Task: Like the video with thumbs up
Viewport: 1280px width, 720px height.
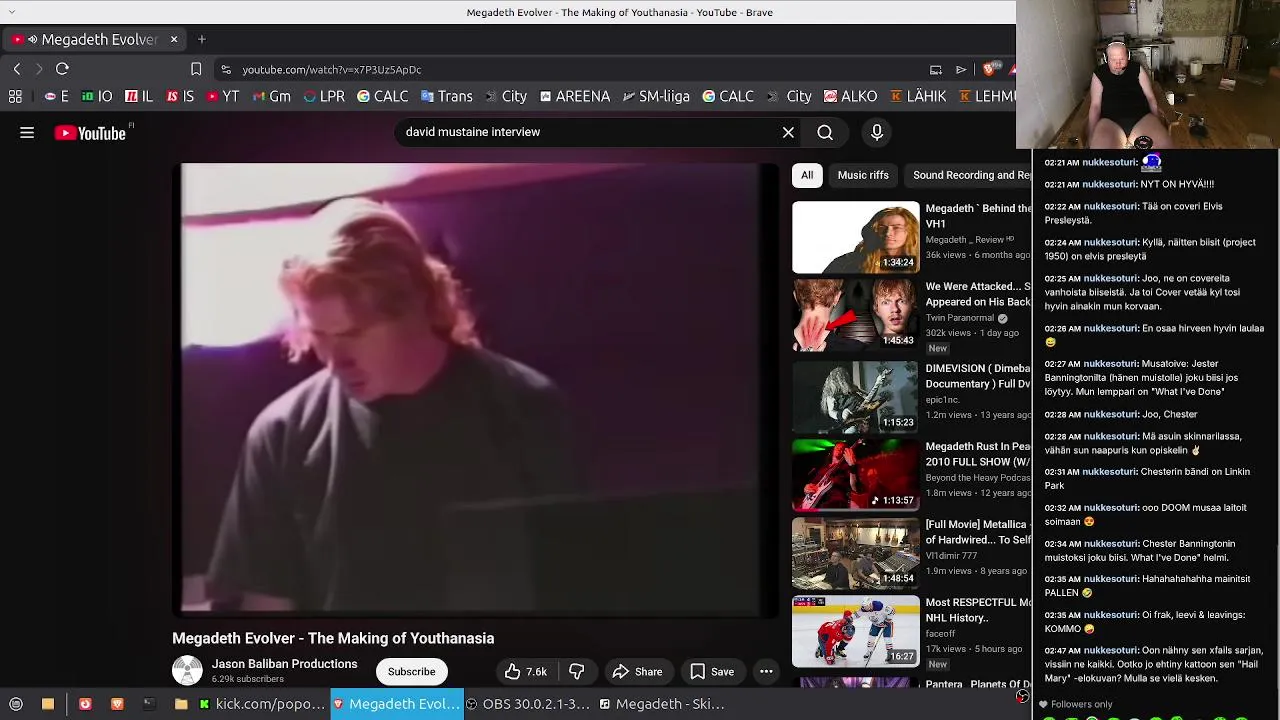Action: click(525, 672)
